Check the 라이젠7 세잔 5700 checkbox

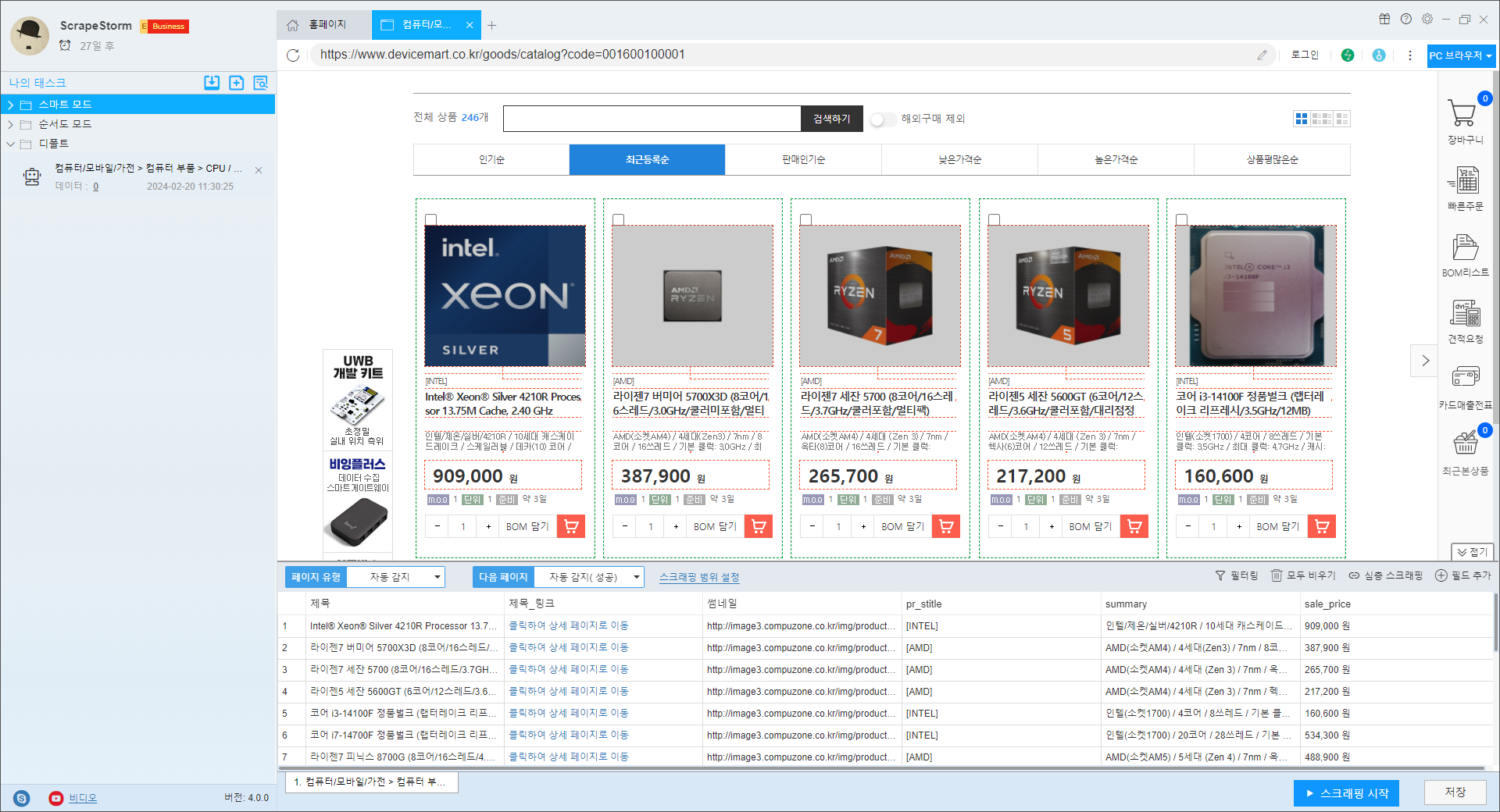[806, 220]
